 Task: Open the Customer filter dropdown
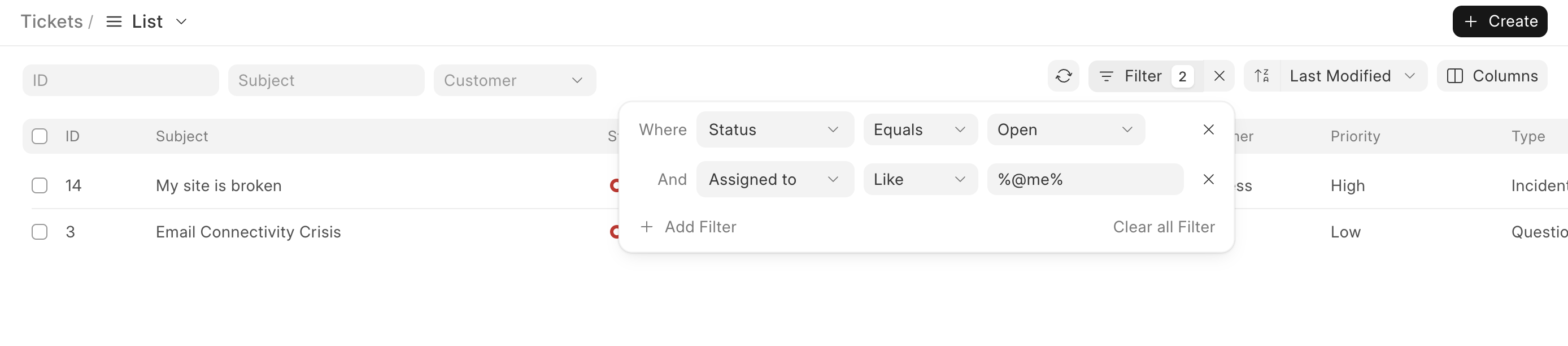[515, 80]
